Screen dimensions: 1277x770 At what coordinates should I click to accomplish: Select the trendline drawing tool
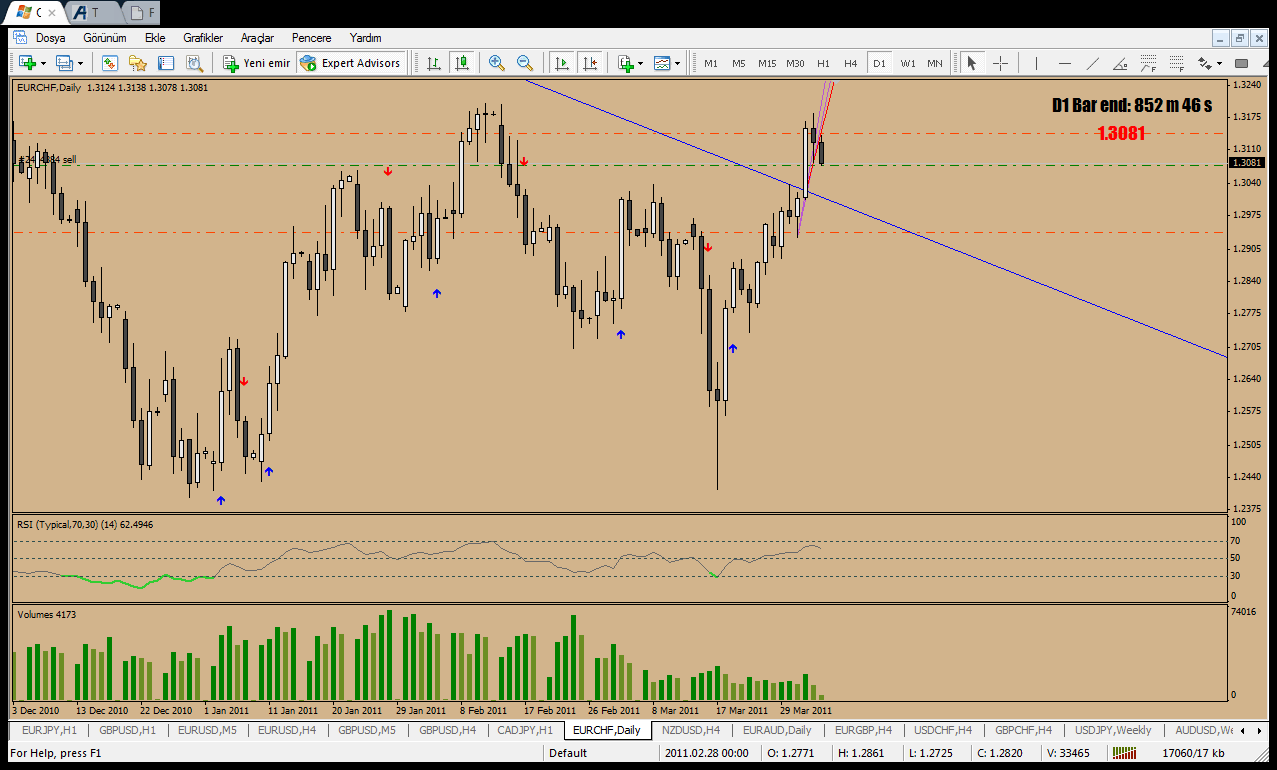point(1092,63)
